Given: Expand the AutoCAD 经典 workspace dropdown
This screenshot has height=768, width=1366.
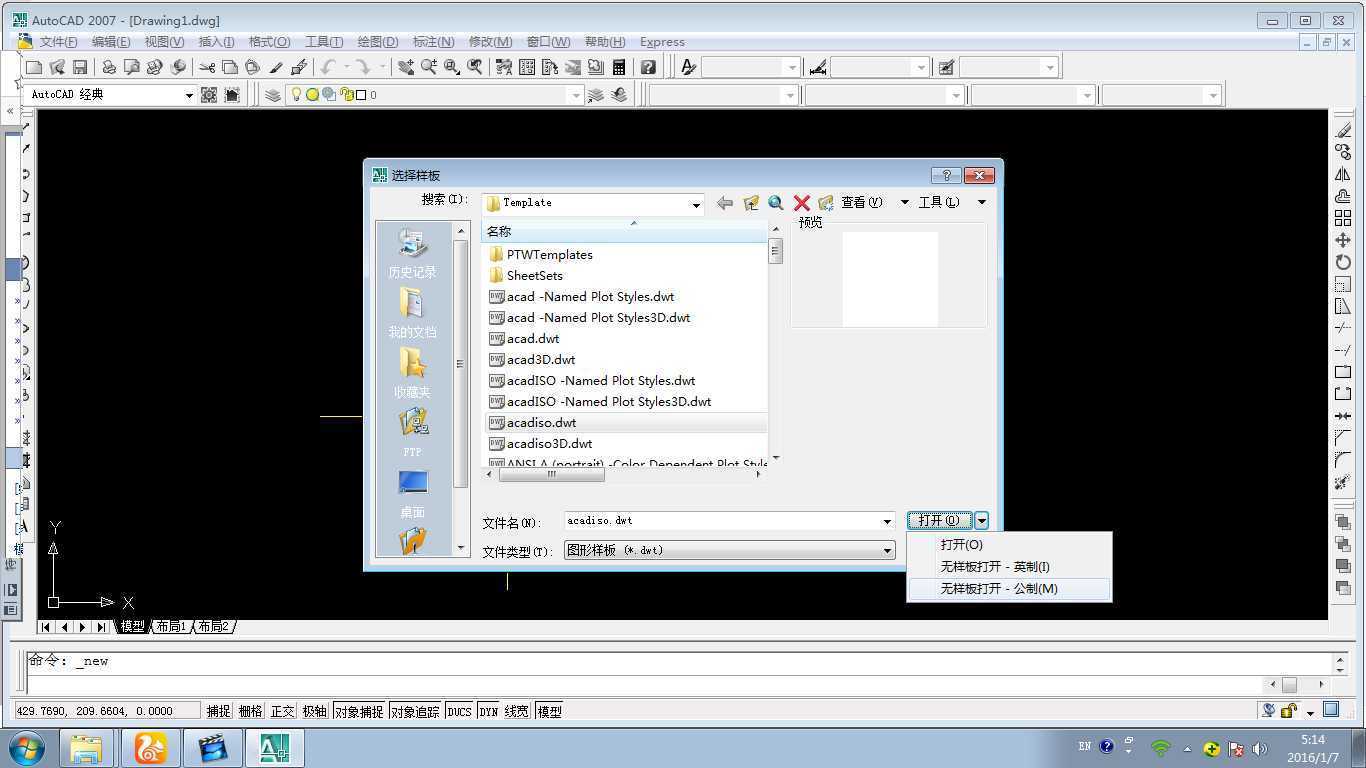Looking at the screenshot, I should point(188,95).
